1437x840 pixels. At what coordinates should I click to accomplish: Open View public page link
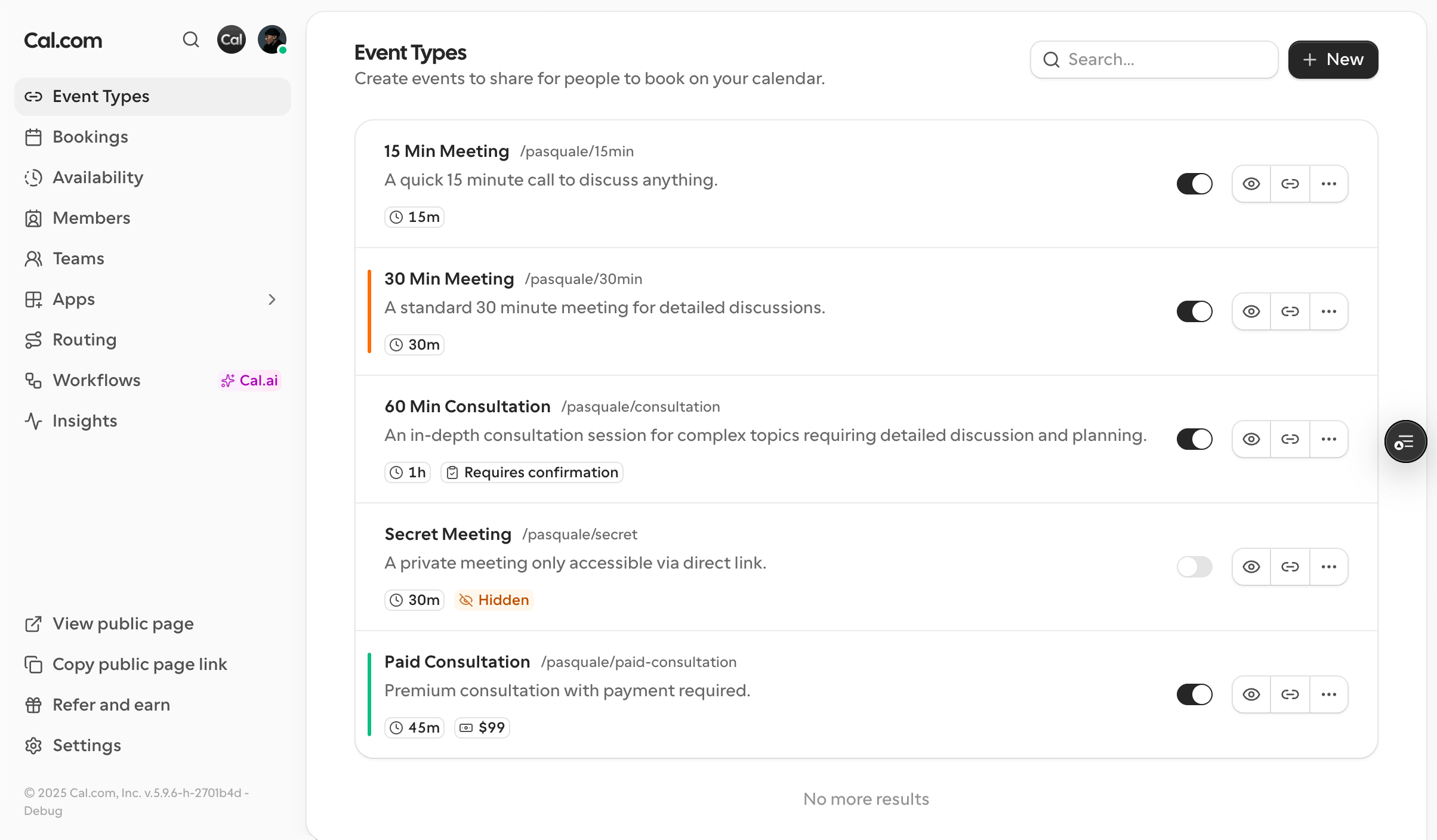[123, 624]
